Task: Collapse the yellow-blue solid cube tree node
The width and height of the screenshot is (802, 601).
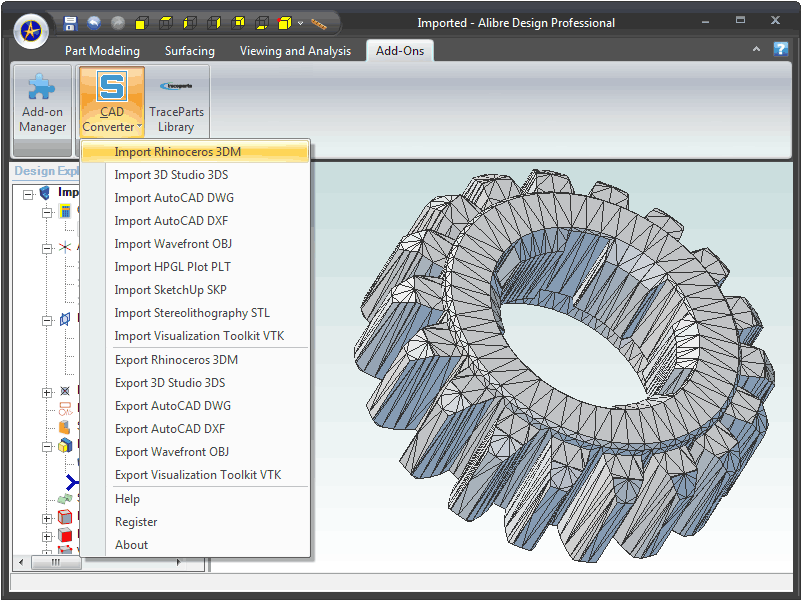Action: click(x=47, y=447)
